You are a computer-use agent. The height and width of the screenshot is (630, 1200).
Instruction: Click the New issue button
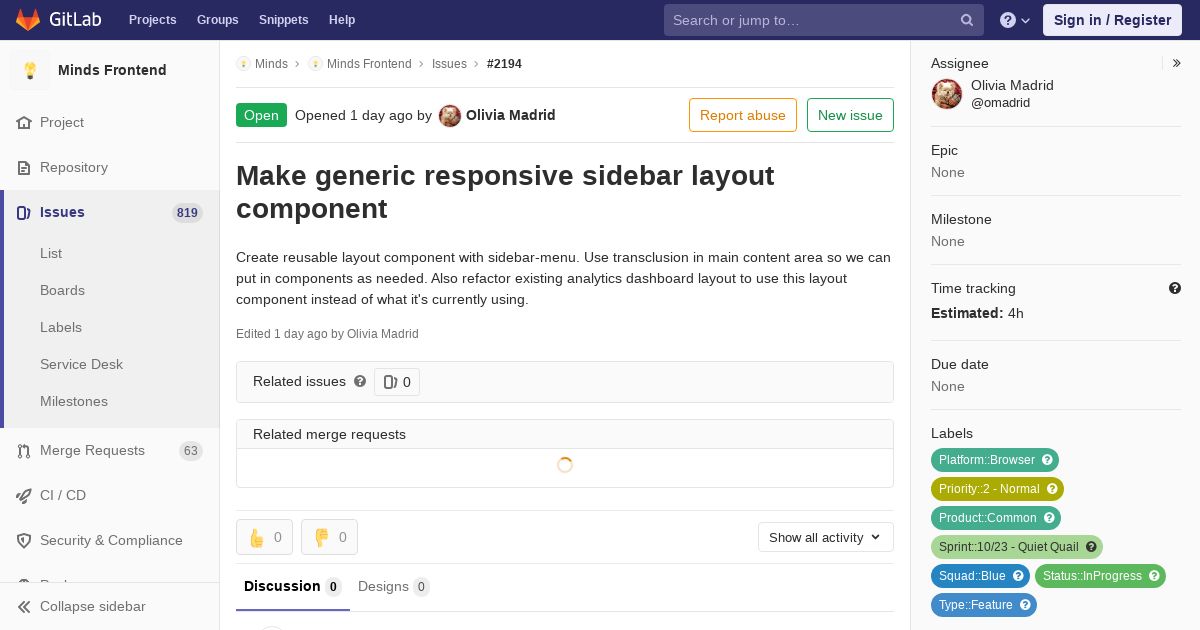[x=850, y=115]
